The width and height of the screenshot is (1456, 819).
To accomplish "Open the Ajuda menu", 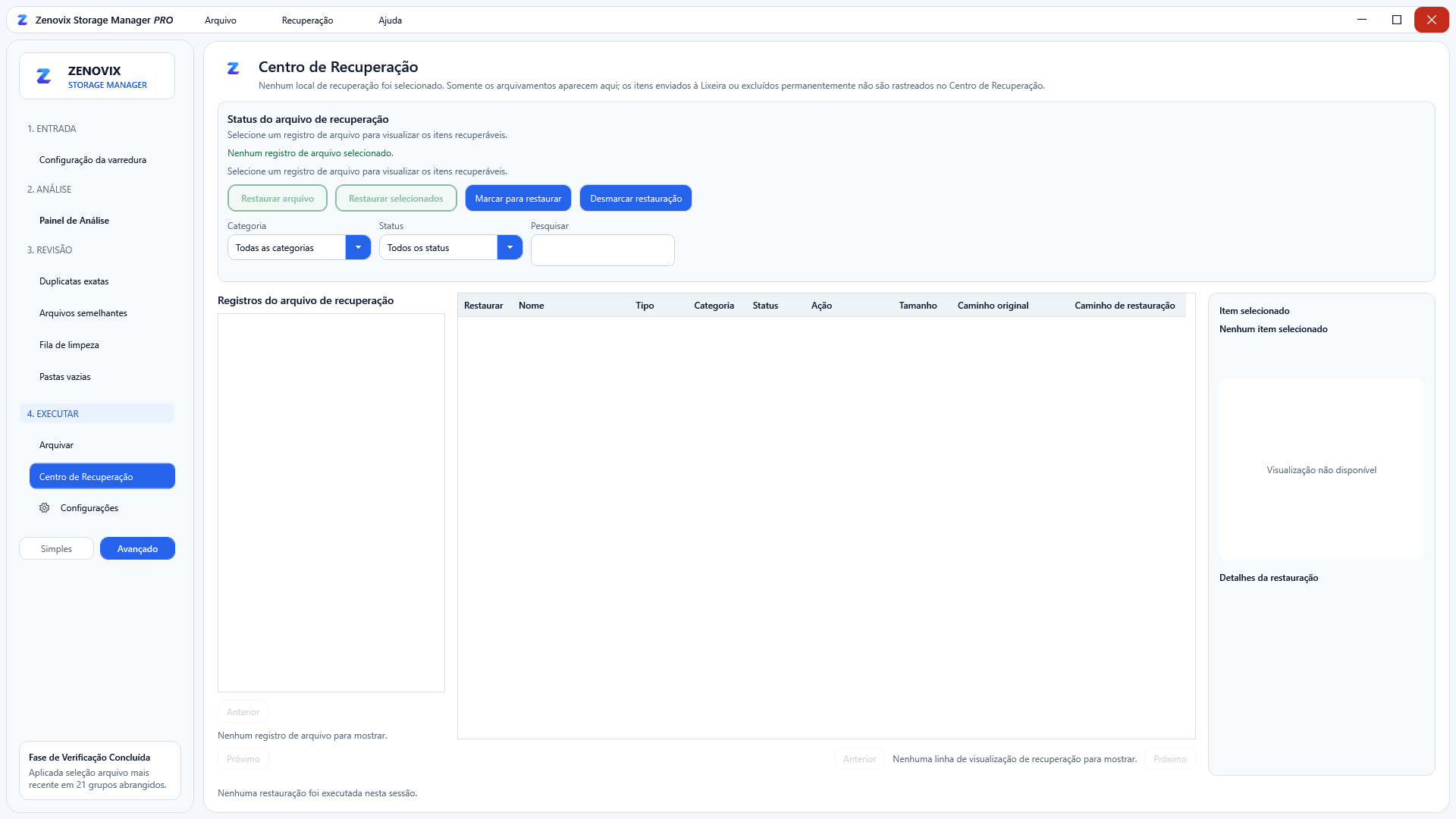I will tap(390, 20).
